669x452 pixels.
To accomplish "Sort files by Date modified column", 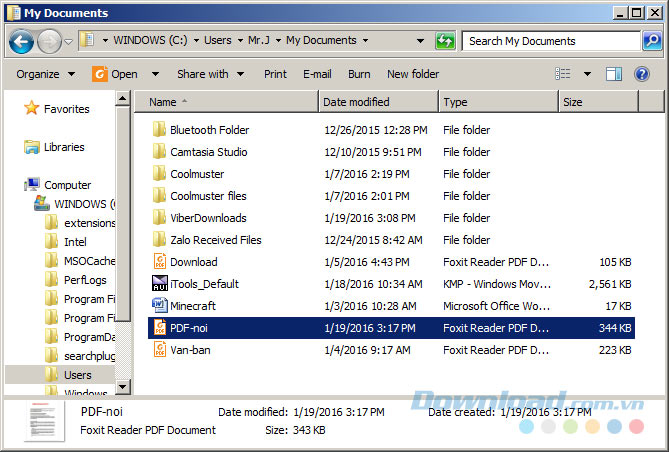I will coord(378,102).
